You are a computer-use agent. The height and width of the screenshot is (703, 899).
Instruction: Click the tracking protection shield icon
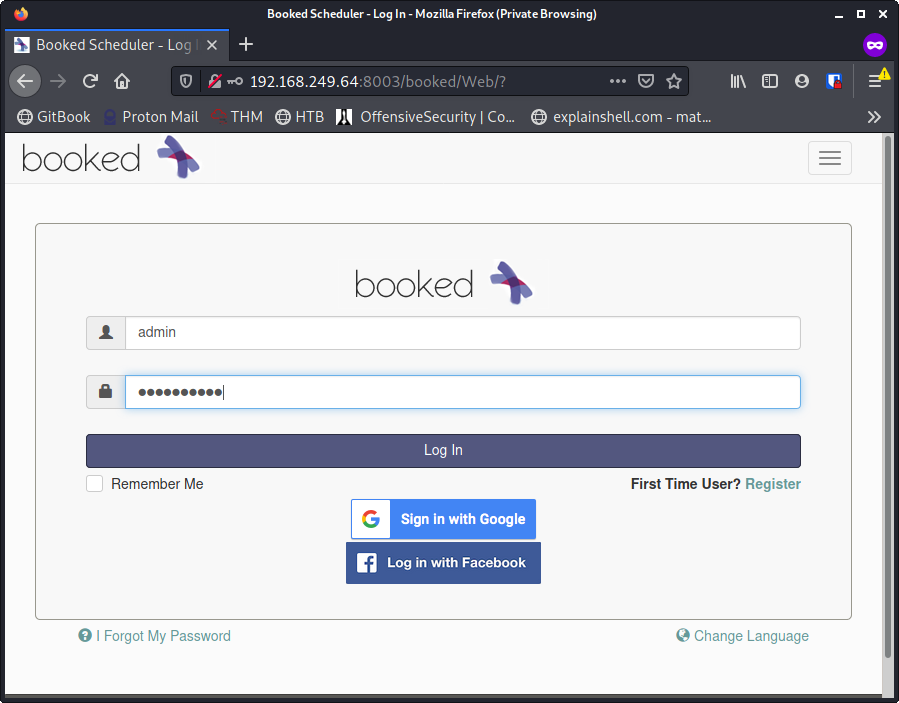tap(186, 81)
